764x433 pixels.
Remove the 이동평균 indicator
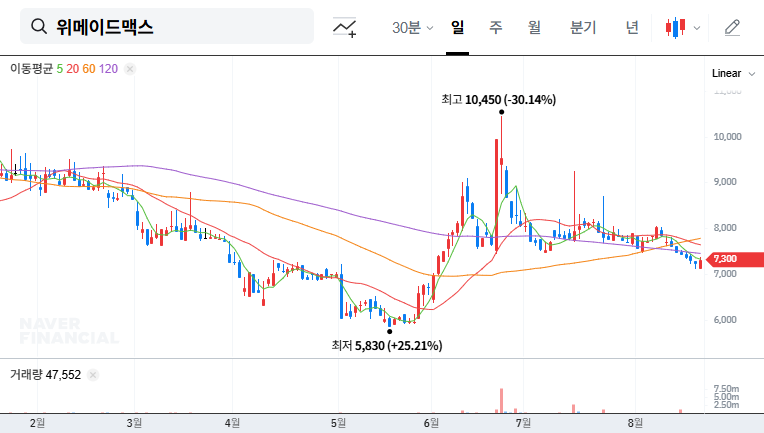coord(130,69)
